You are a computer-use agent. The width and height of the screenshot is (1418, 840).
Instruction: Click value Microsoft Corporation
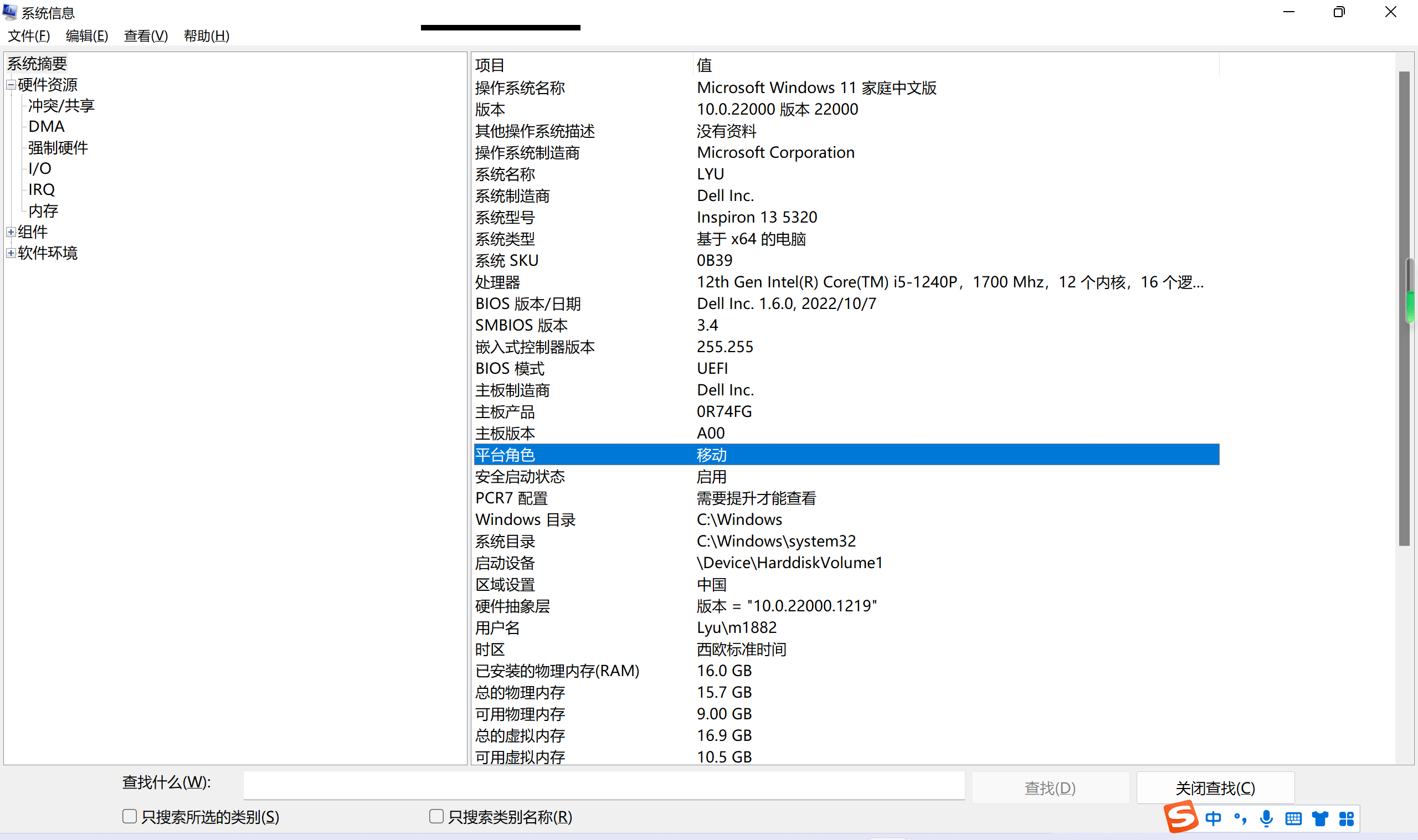(x=775, y=153)
